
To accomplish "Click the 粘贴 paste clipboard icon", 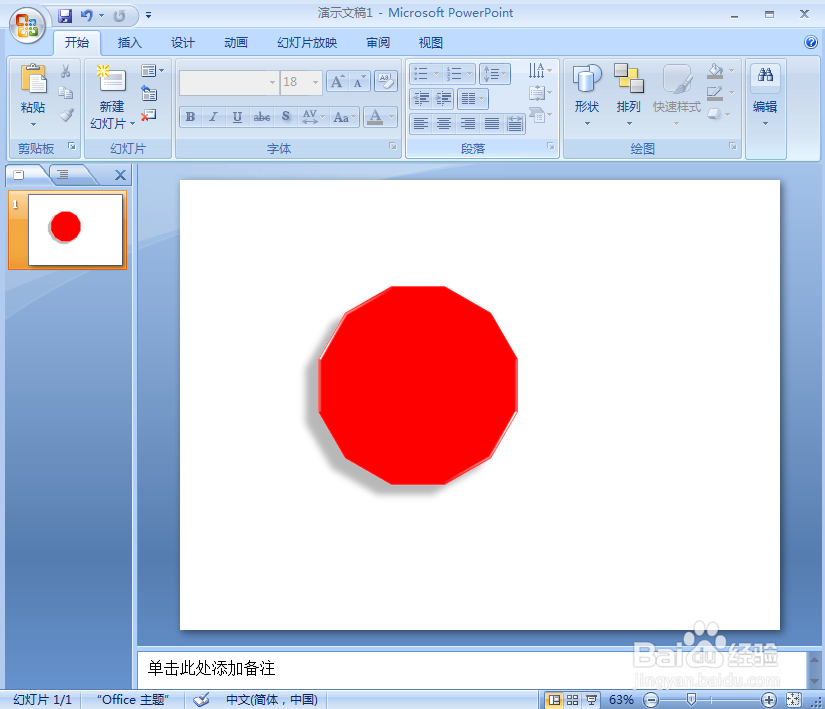I will point(33,79).
